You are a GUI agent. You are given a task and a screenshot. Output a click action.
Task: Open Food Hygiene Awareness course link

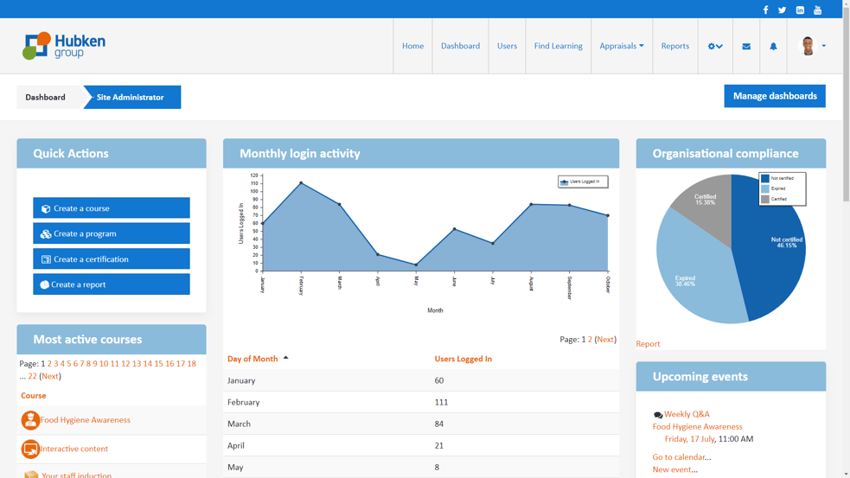click(85, 420)
